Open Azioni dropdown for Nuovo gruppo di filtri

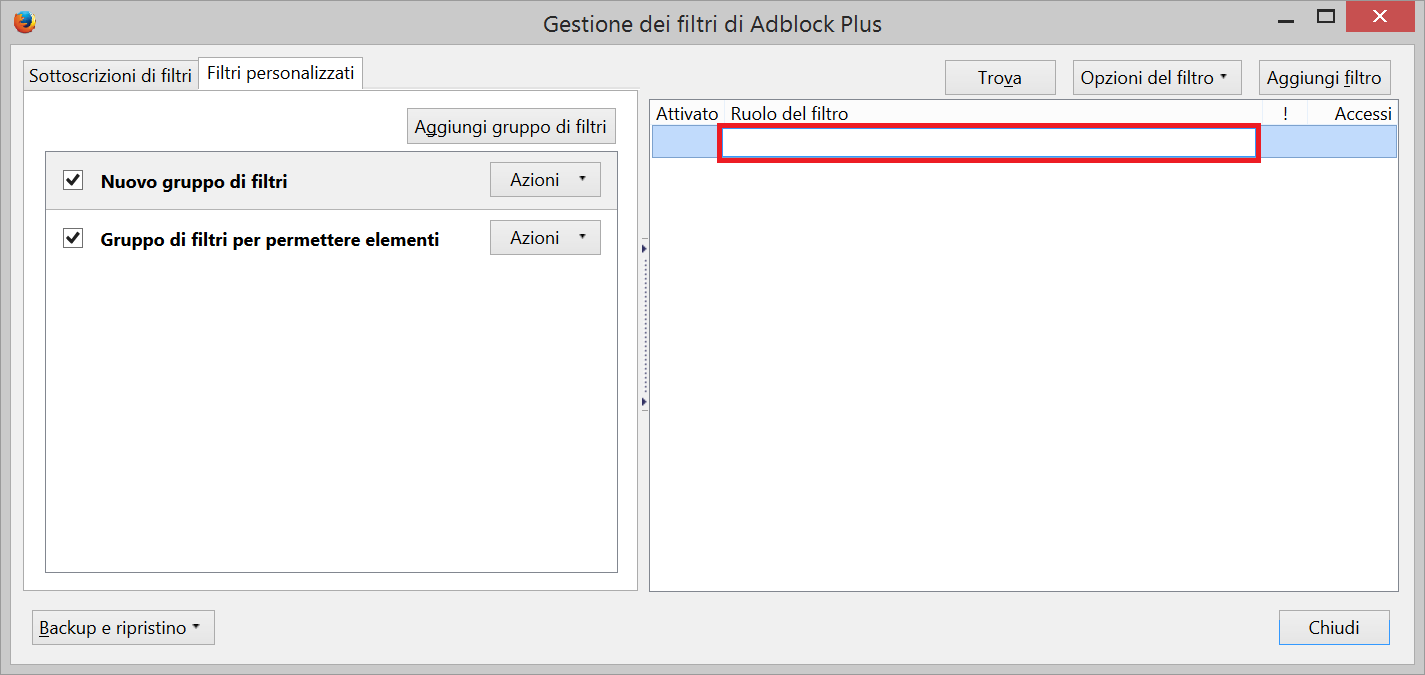click(545, 180)
